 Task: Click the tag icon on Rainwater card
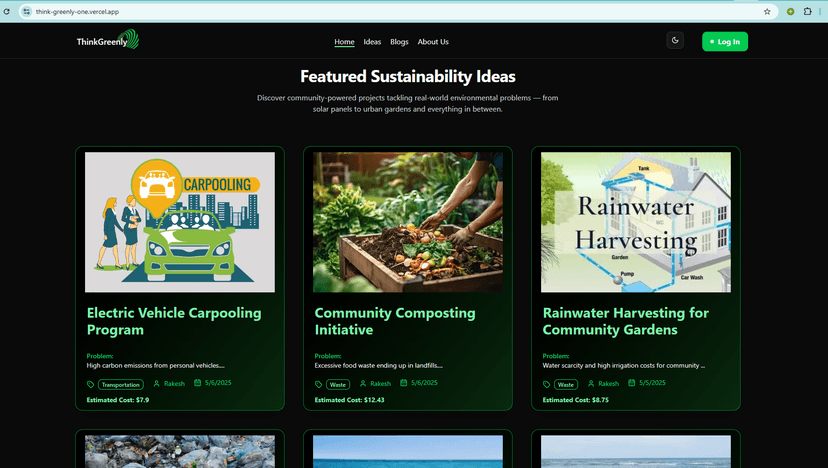pos(547,385)
